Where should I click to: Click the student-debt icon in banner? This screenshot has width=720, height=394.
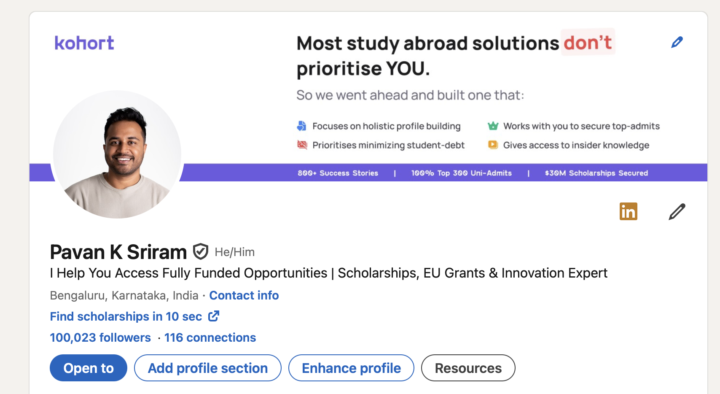302,145
